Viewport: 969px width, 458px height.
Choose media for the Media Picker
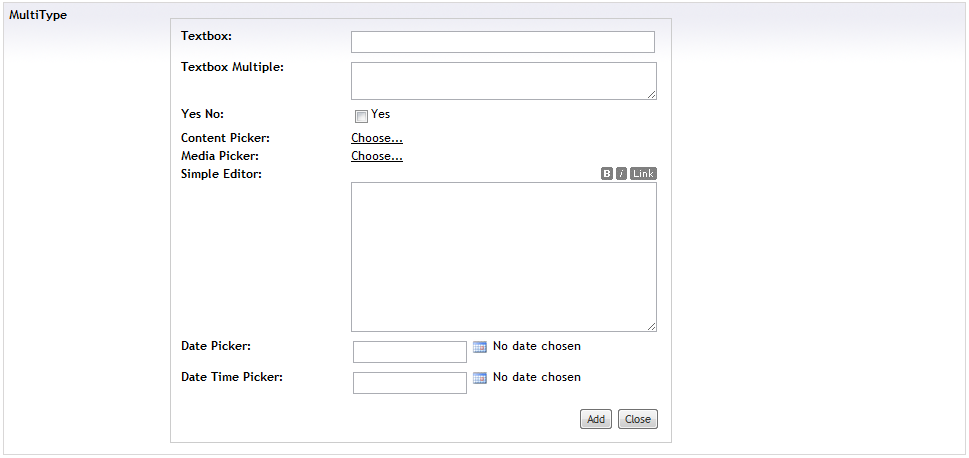[377, 156]
